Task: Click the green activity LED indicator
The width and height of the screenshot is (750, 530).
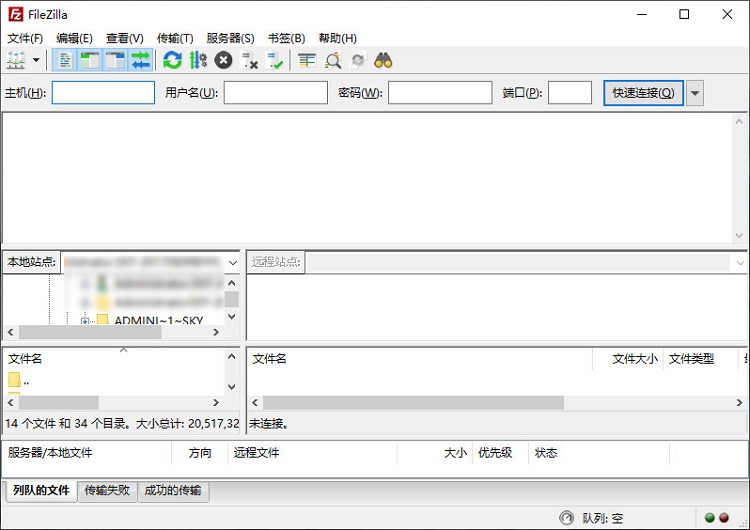Action: (710, 518)
